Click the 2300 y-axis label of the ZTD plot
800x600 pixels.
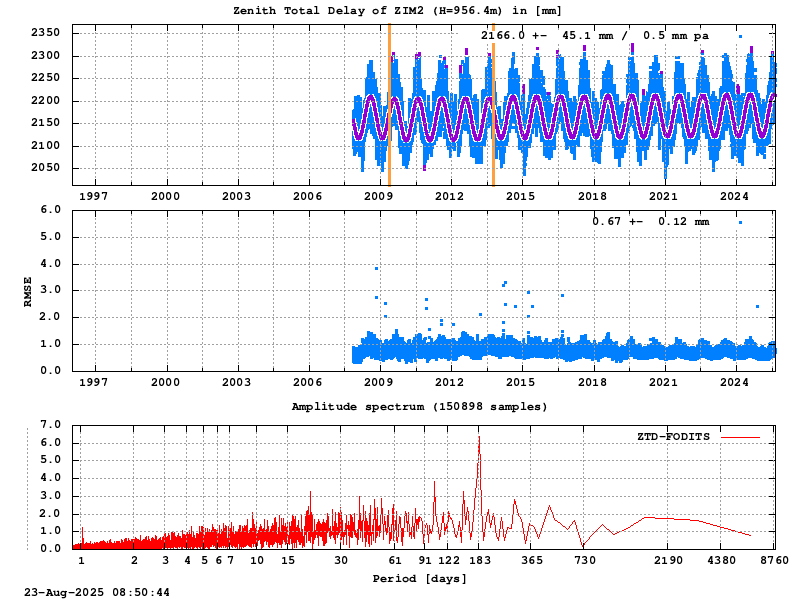pyautogui.click(x=45, y=56)
